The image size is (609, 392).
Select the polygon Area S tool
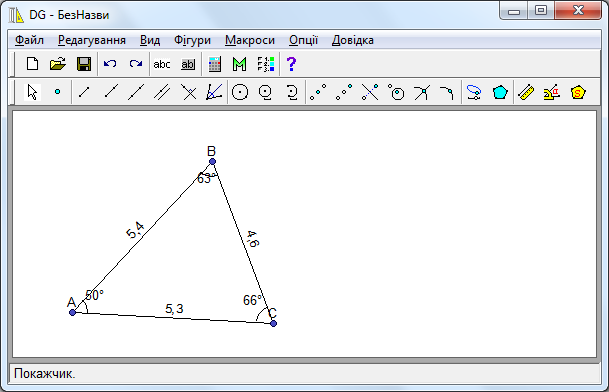578,92
